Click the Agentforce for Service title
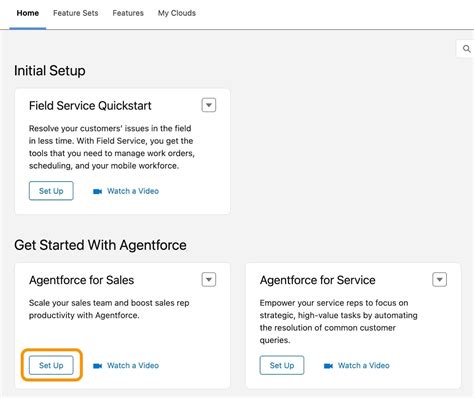 point(317,280)
